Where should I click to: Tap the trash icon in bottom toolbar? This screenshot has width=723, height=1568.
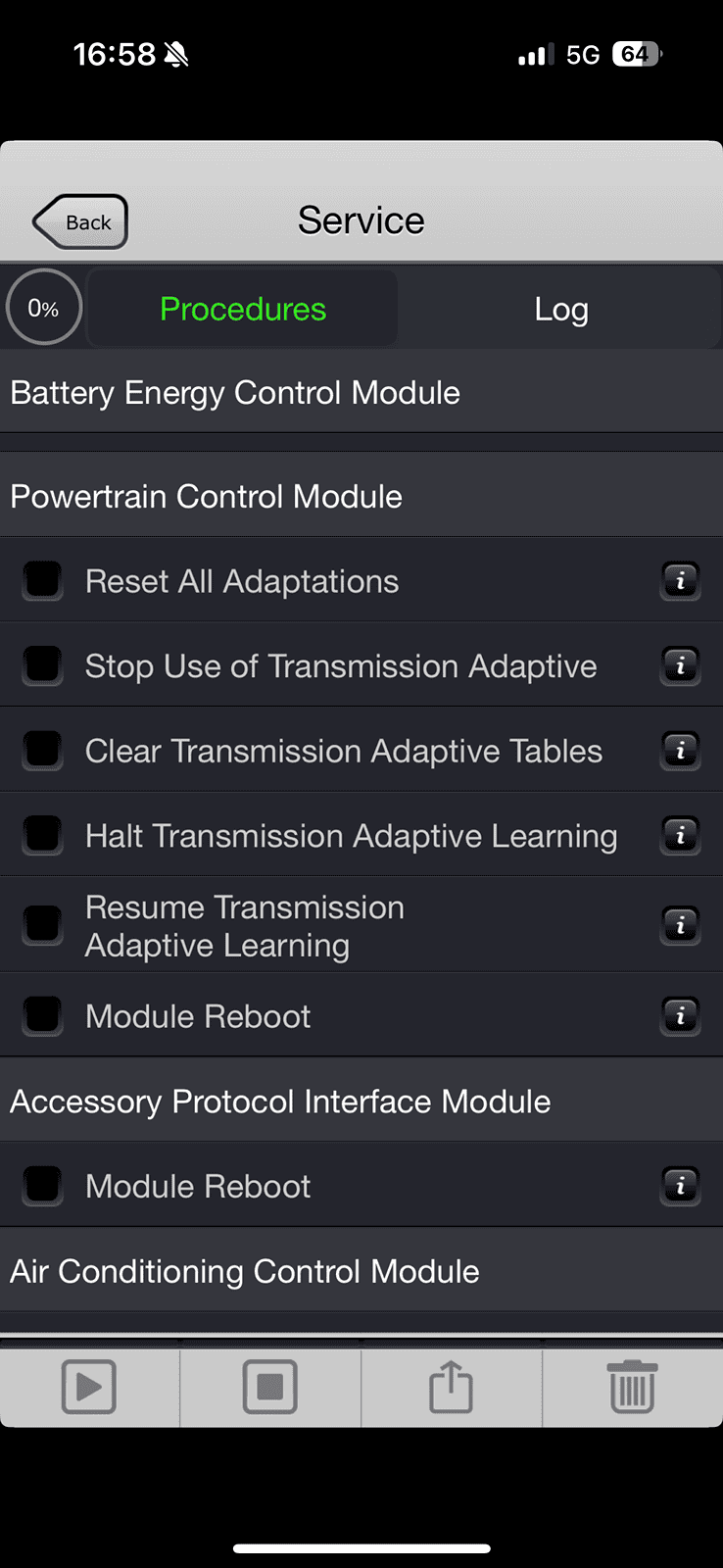632,1387
